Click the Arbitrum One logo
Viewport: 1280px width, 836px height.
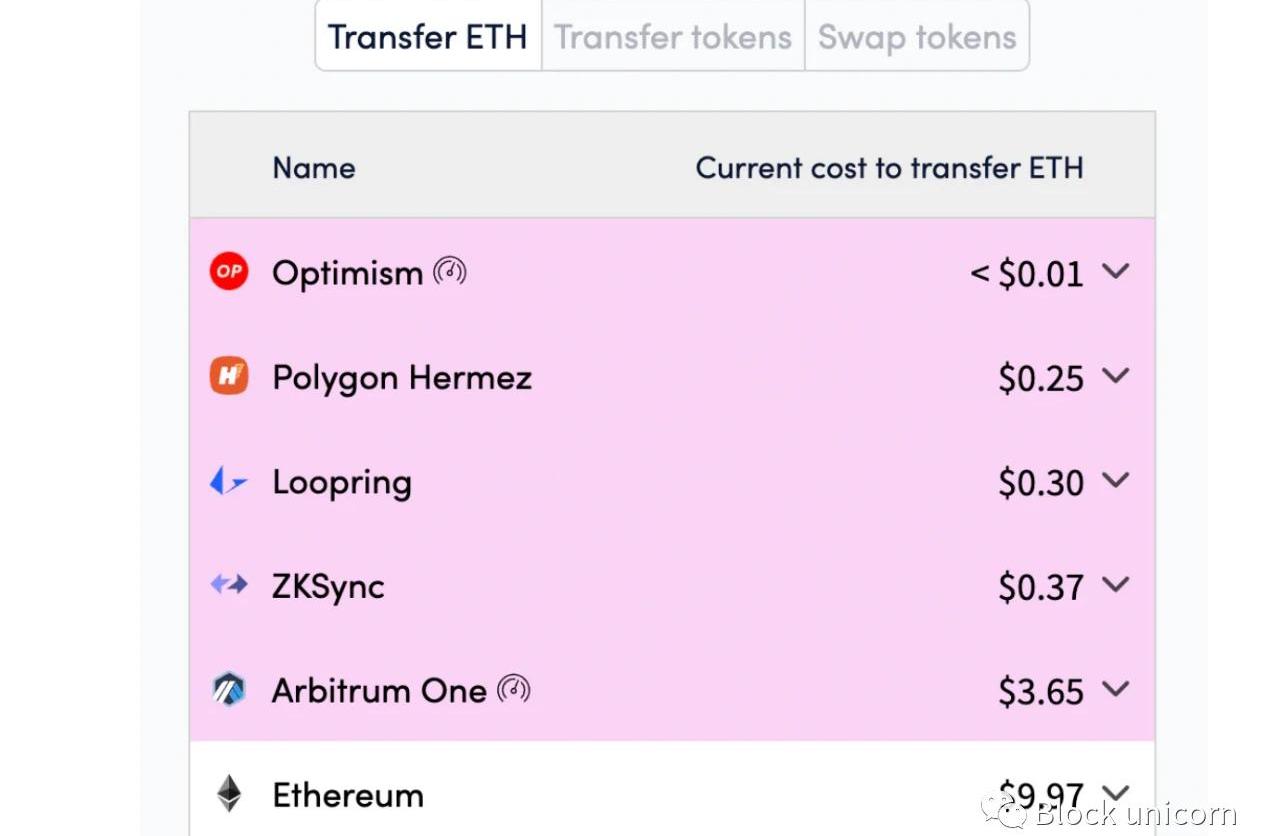(229, 690)
